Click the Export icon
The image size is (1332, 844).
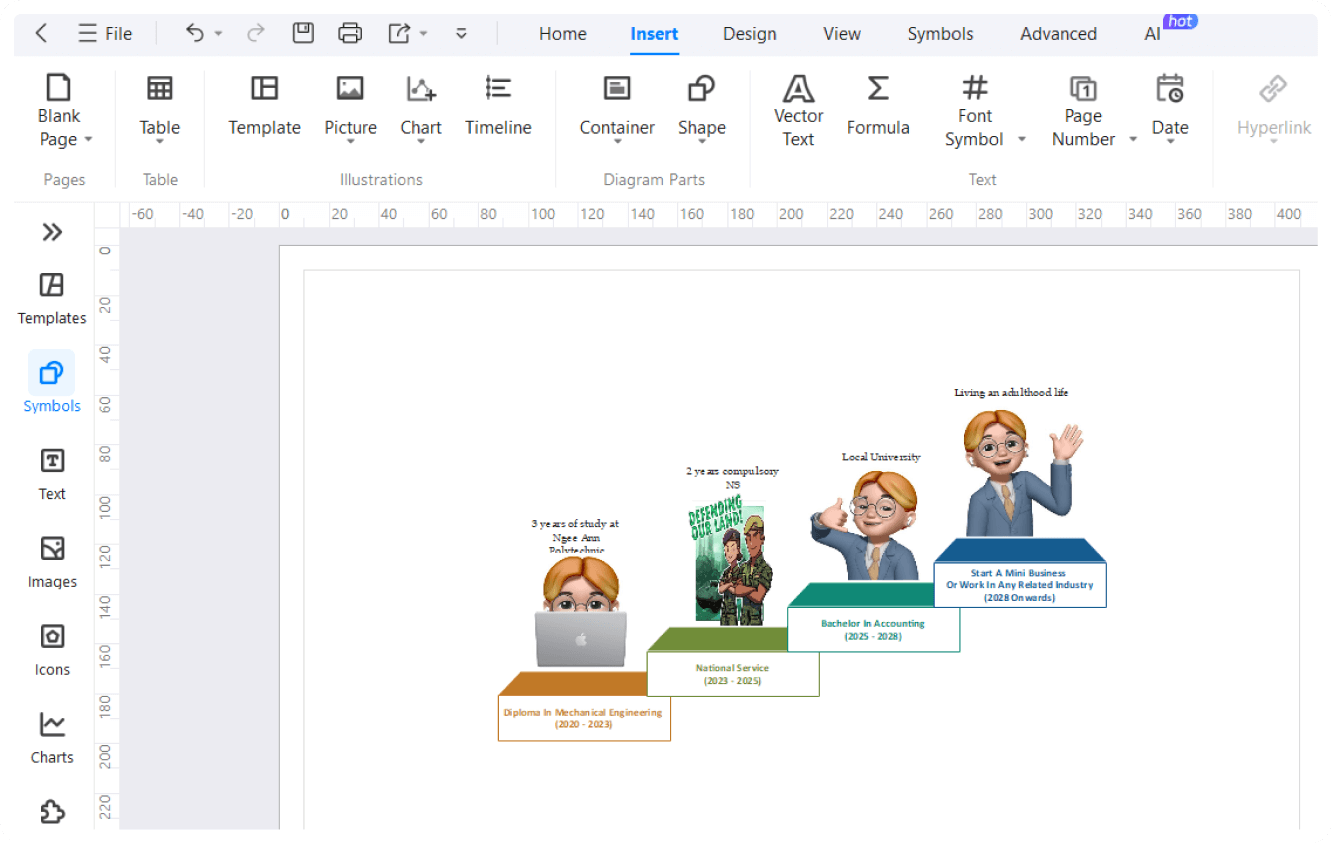(x=399, y=33)
